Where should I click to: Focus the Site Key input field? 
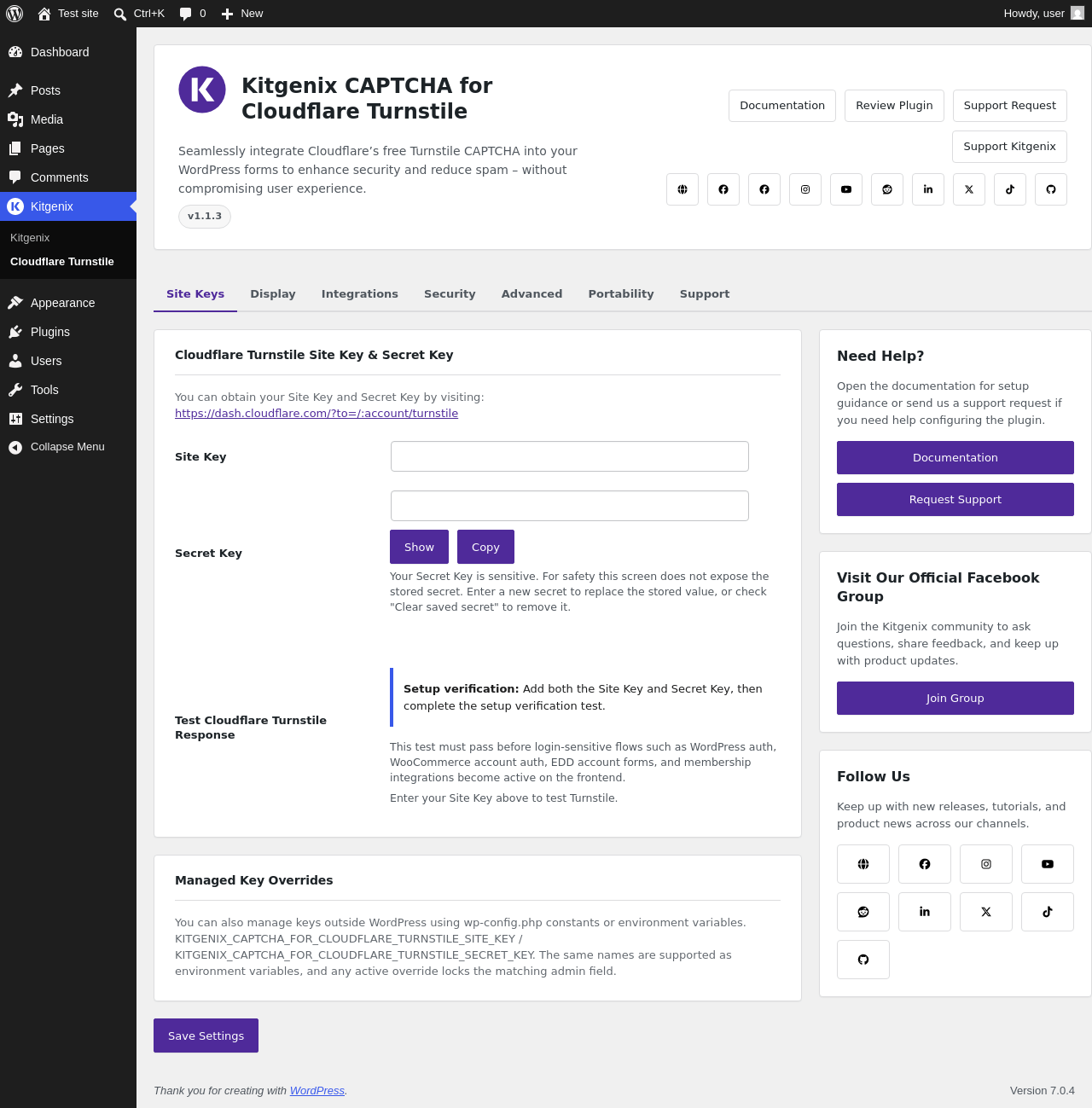pyautogui.click(x=570, y=456)
